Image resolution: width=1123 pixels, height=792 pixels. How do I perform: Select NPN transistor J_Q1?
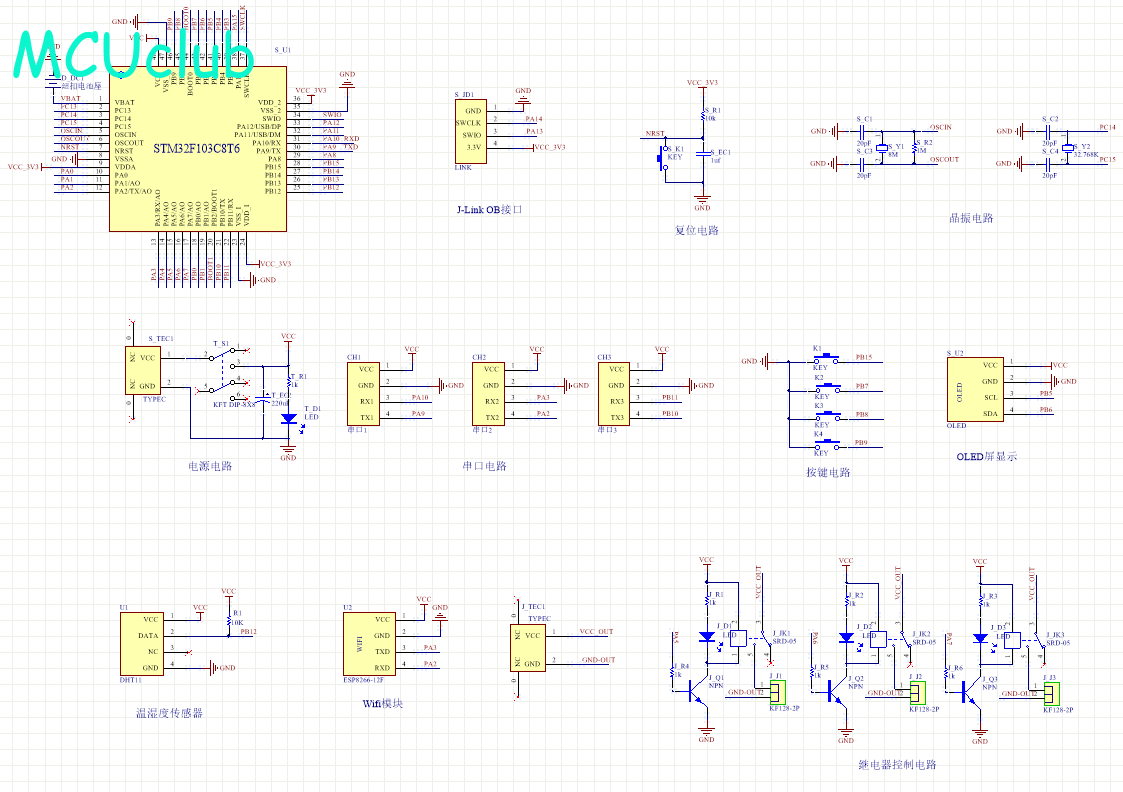(x=698, y=691)
